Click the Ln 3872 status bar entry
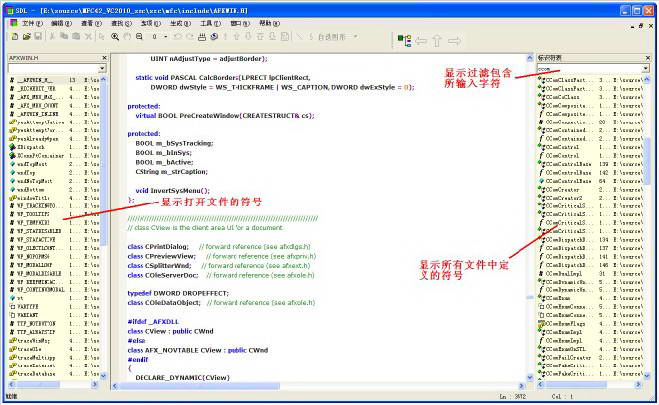Screen dimensions: 659x405 pyautogui.click(x=512, y=396)
